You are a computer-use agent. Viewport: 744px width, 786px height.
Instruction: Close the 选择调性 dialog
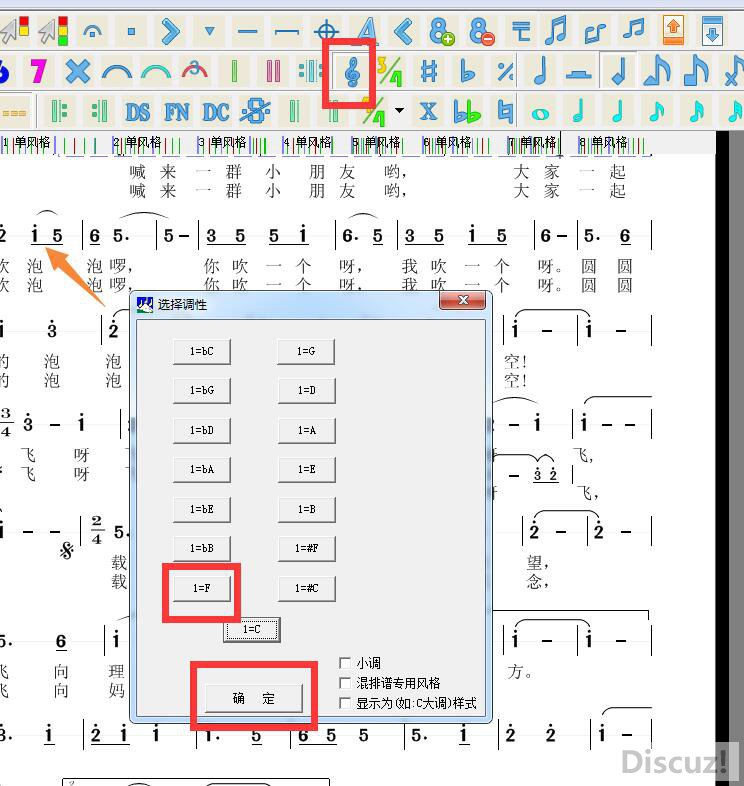462,300
